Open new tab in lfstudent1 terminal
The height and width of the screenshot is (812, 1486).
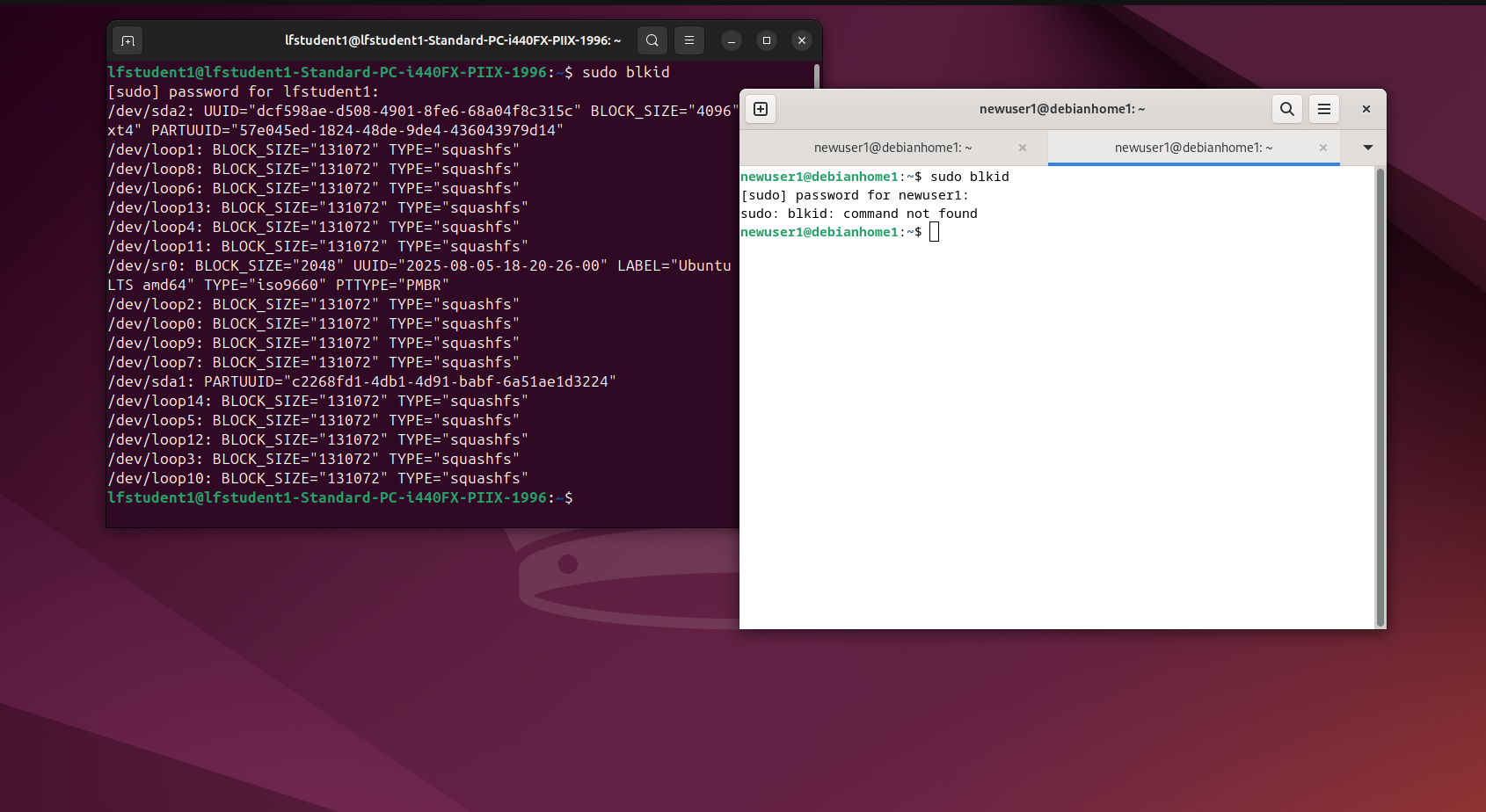pyautogui.click(x=127, y=40)
